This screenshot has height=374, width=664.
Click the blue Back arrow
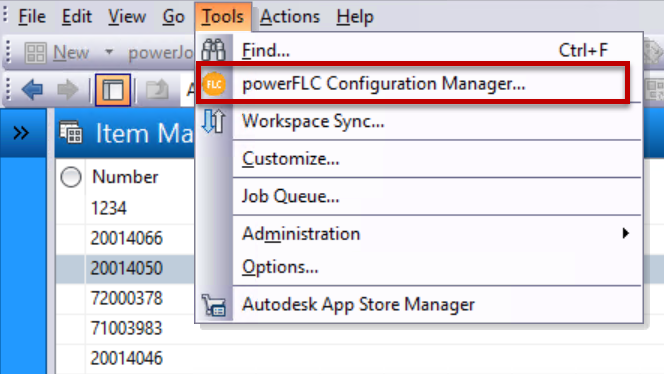point(32,89)
